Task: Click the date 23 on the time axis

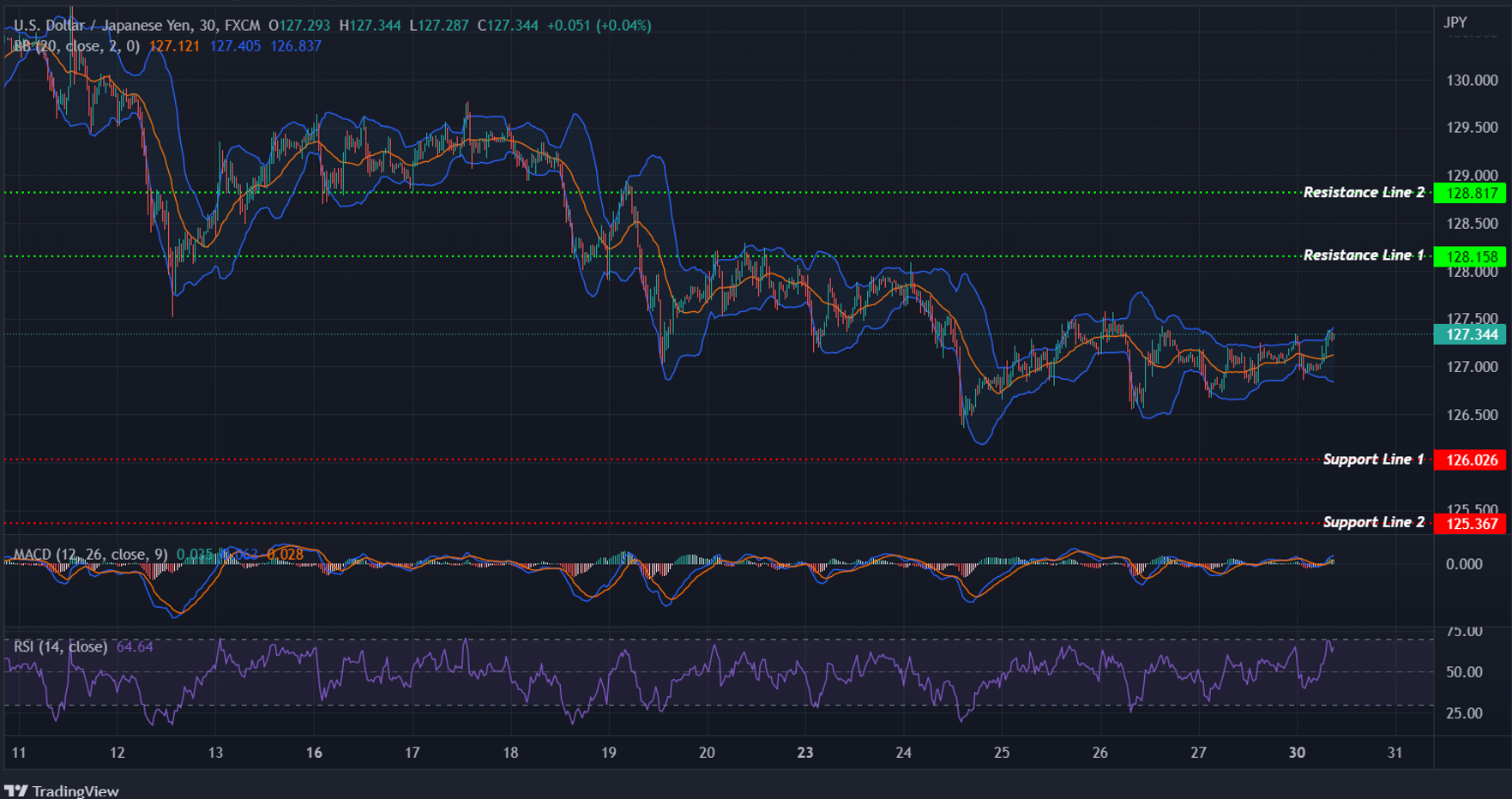Action: tap(804, 752)
